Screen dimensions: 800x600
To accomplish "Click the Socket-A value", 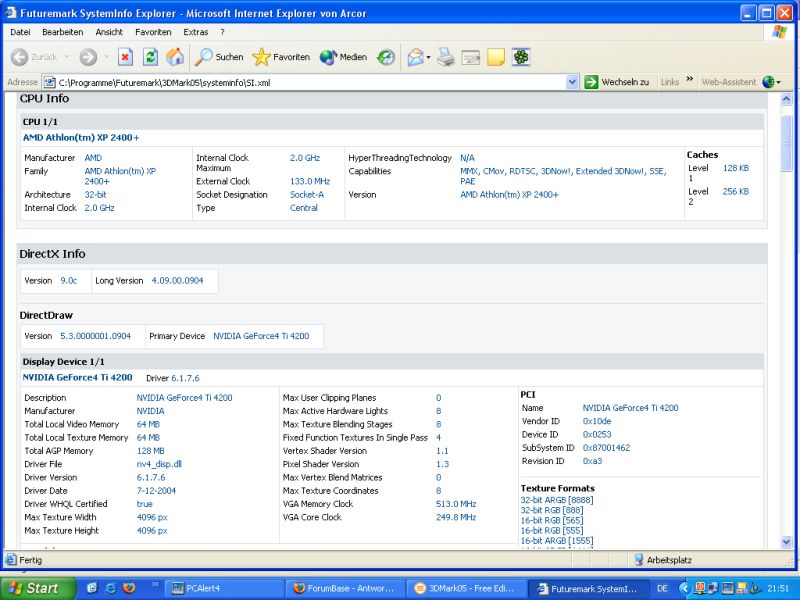I will pos(307,194).
